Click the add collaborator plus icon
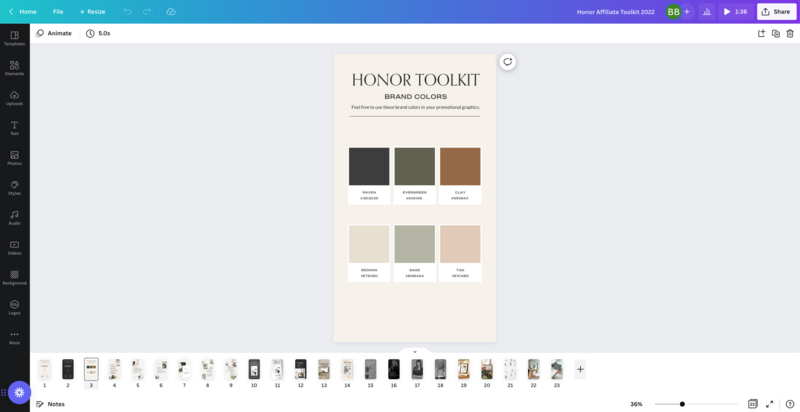The width and height of the screenshot is (800, 412). (x=687, y=11)
